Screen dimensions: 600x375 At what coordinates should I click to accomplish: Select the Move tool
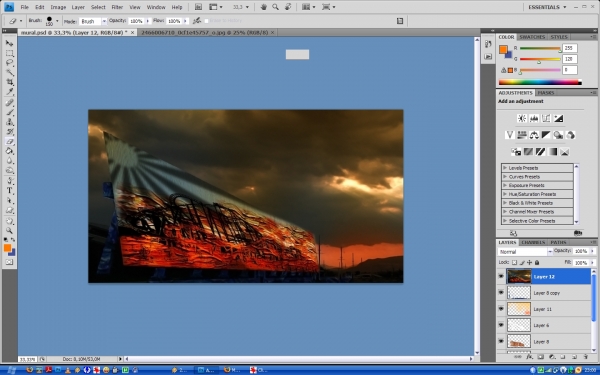10,43
